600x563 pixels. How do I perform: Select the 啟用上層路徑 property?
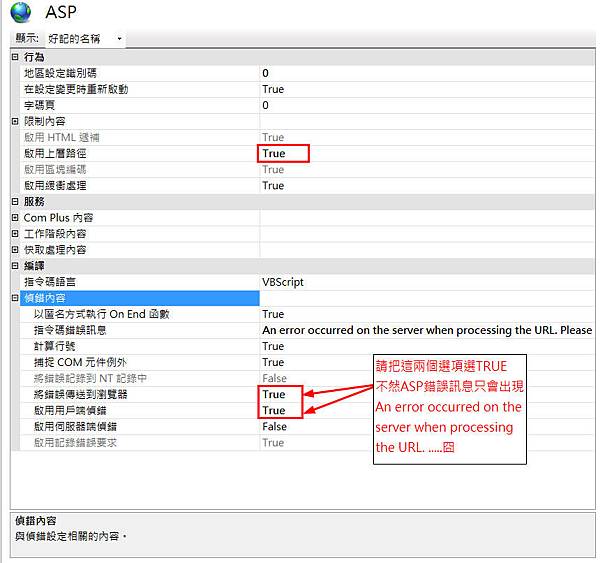click(x=55, y=153)
